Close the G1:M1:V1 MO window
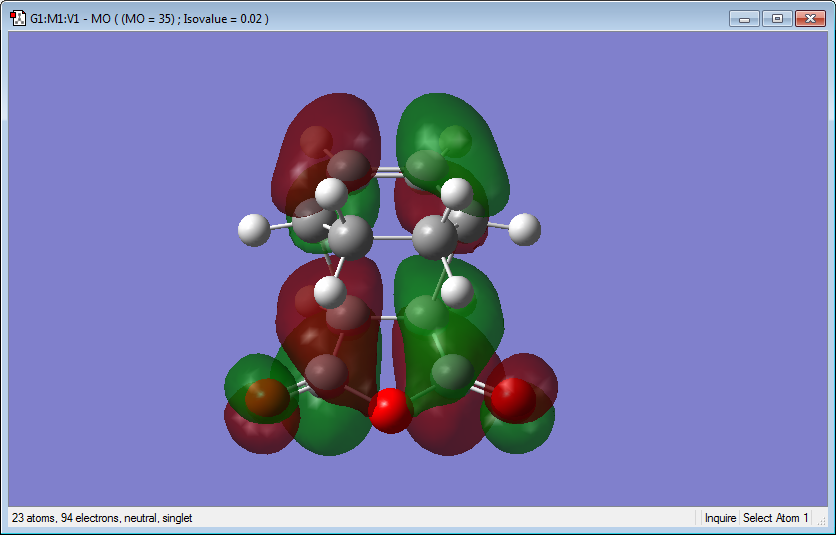 click(x=810, y=18)
